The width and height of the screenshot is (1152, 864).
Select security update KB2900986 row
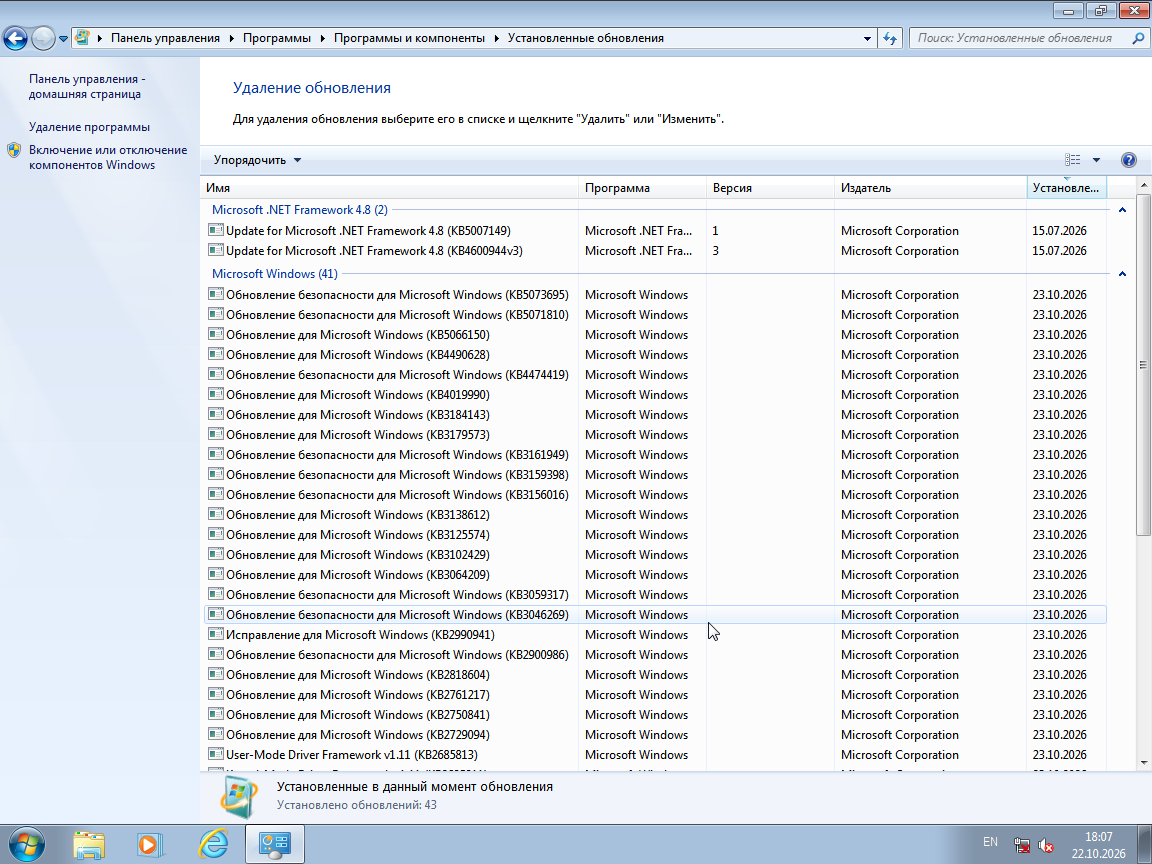(655, 655)
